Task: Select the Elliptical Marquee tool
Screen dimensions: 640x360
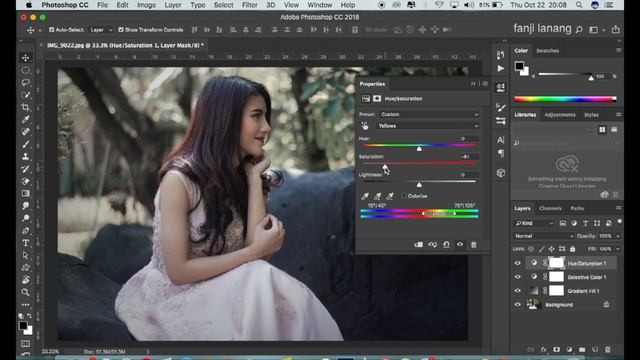Action: point(26,70)
